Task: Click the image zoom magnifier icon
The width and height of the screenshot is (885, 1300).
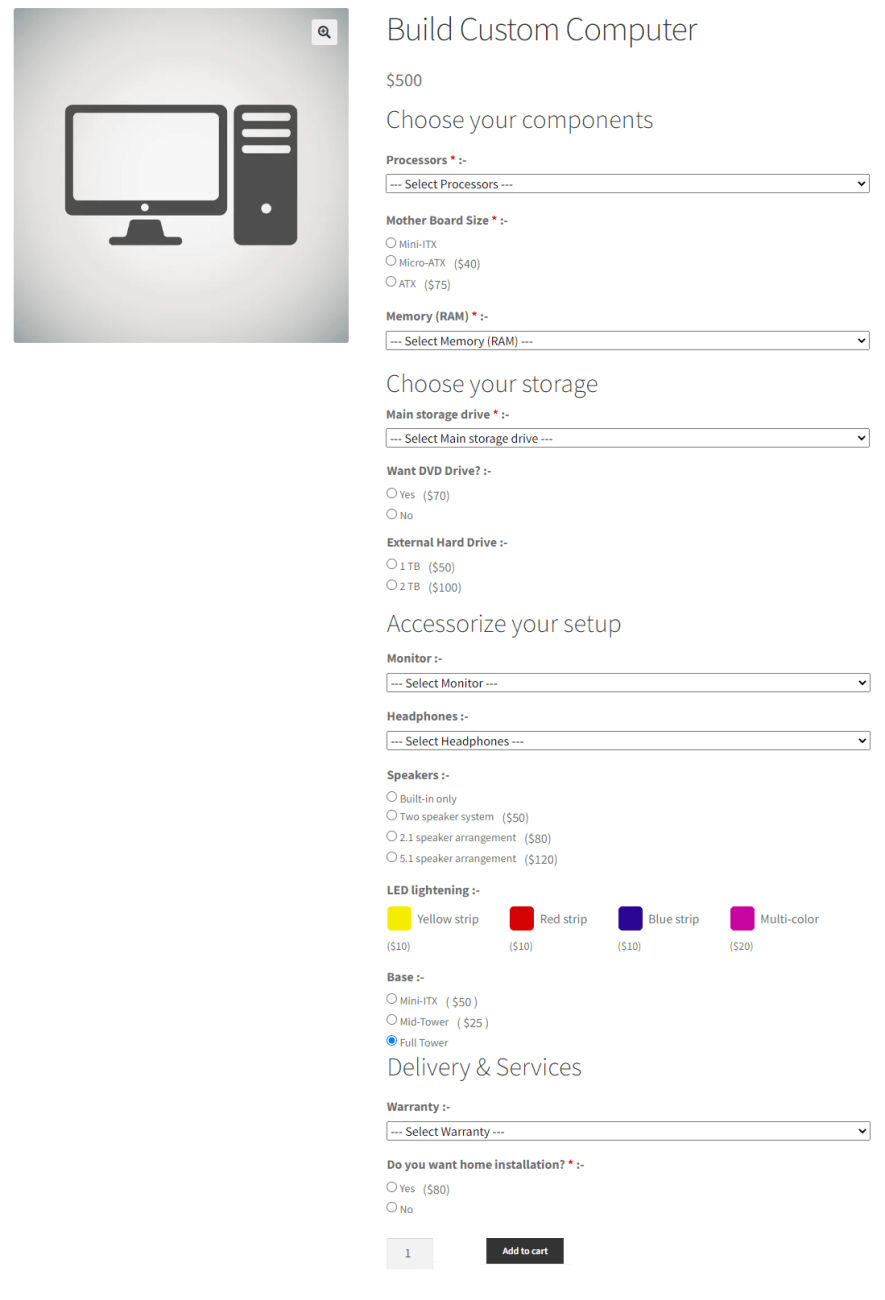Action: point(323,32)
